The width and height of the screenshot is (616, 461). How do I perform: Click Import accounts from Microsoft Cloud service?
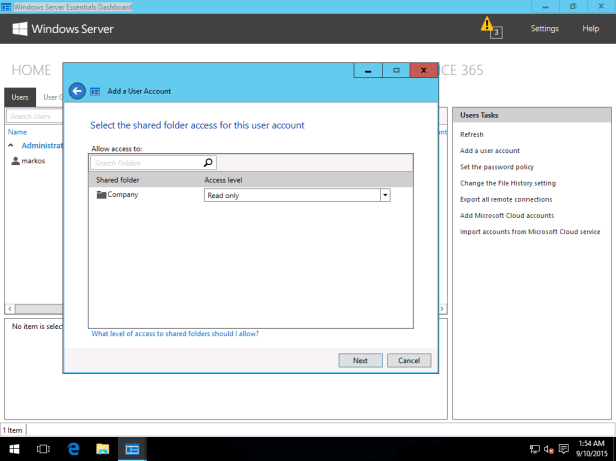(x=529, y=231)
